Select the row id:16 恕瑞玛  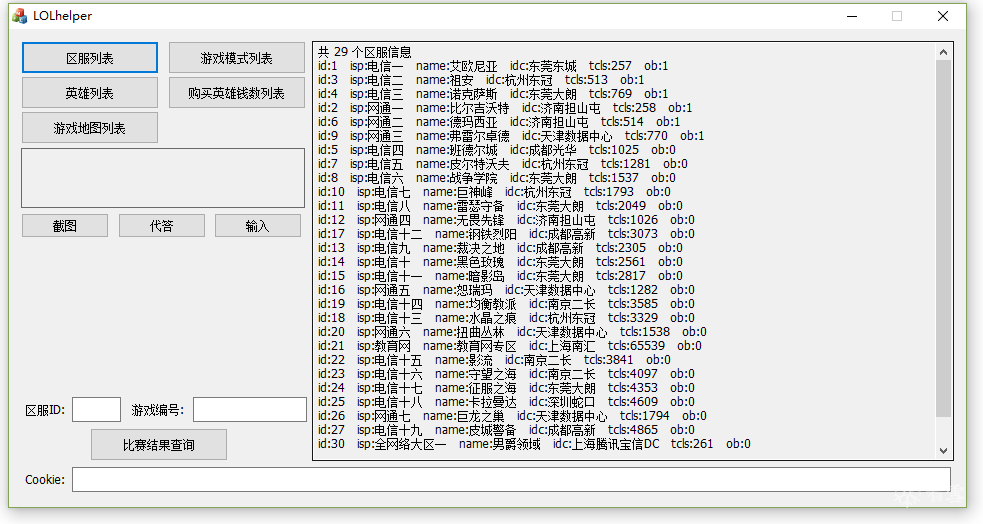coord(506,290)
